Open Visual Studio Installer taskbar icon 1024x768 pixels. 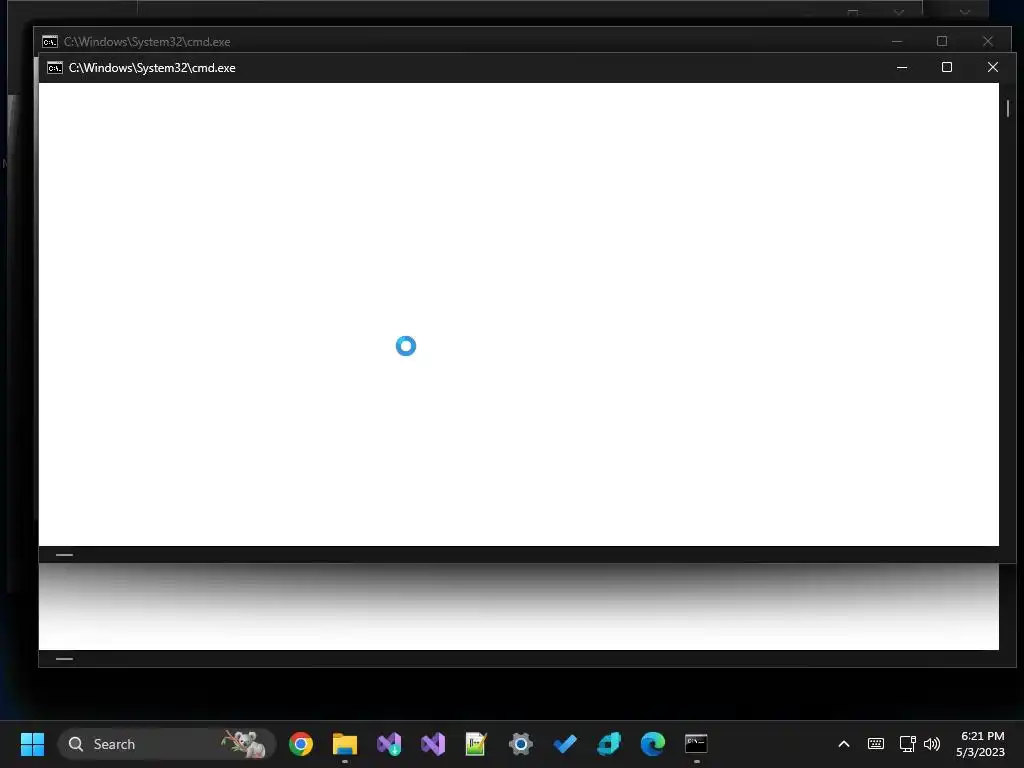pyautogui.click(x=389, y=744)
